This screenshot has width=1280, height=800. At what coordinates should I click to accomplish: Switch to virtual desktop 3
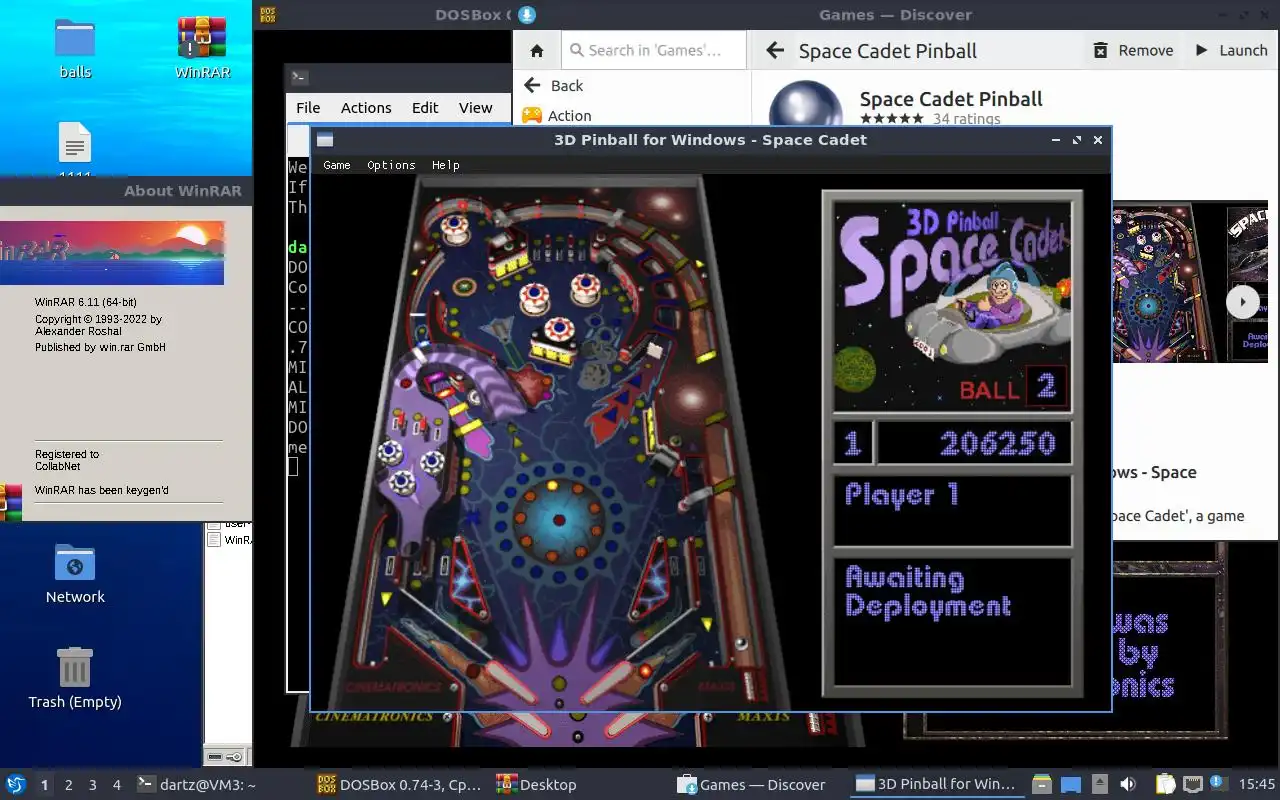93,785
